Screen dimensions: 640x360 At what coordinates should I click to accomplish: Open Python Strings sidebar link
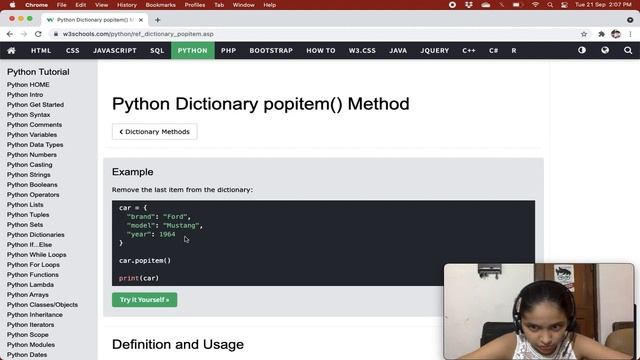29,175
